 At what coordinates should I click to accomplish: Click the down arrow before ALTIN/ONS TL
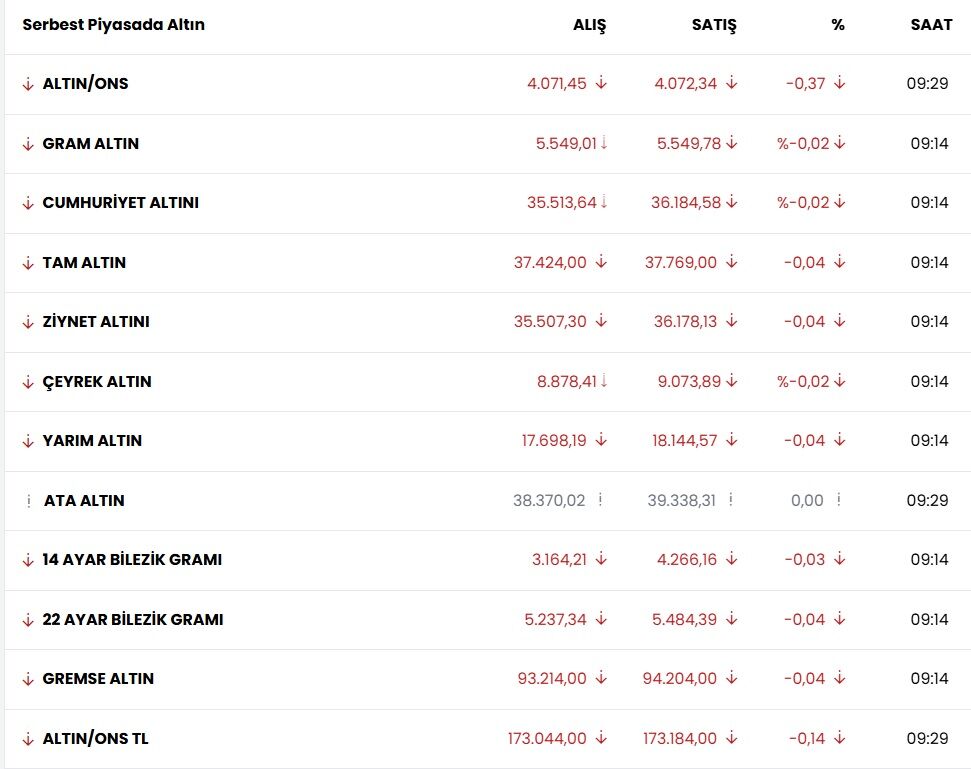tap(28, 739)
